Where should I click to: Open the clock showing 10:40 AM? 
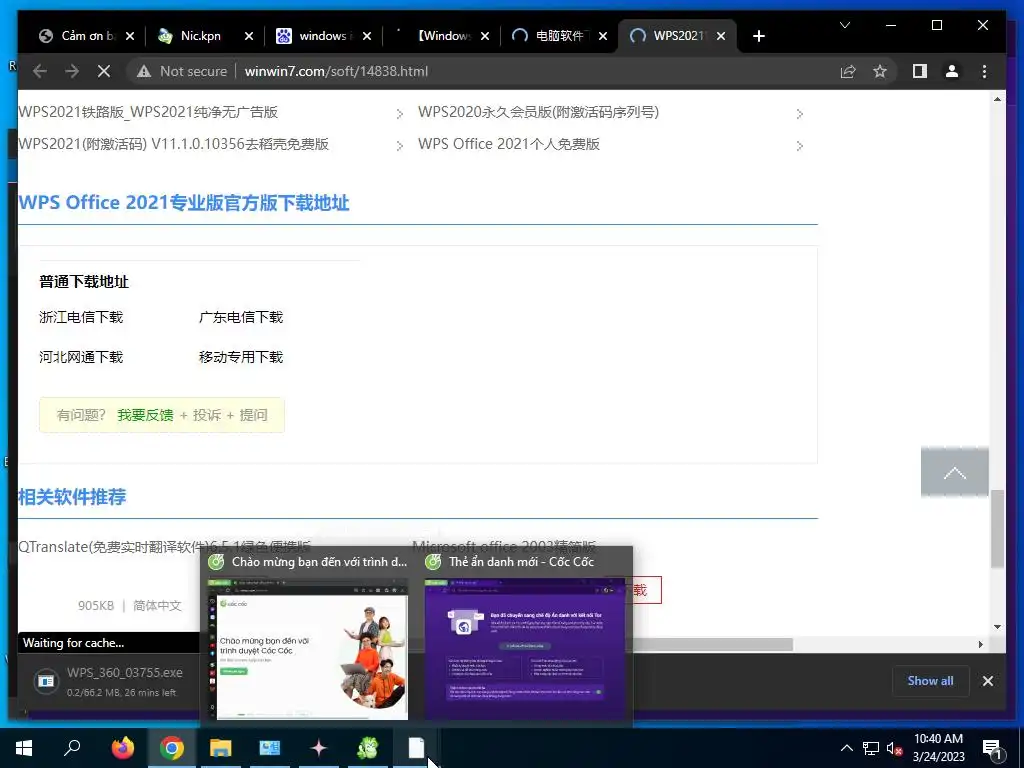point(938,748)
